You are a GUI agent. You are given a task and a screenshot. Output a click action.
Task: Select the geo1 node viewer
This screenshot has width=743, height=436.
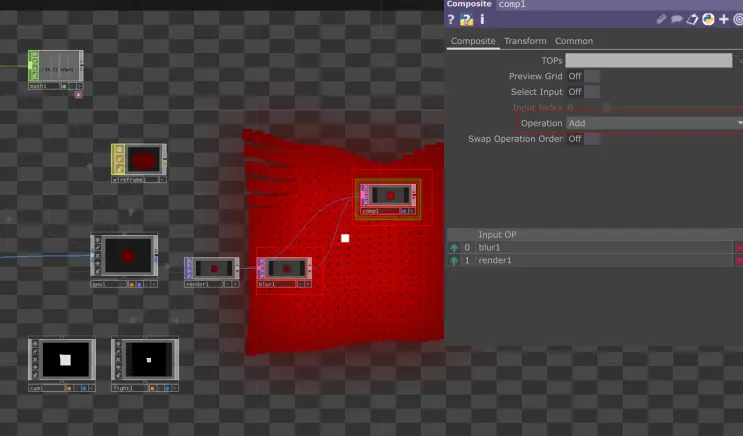(x=128, y=255)
